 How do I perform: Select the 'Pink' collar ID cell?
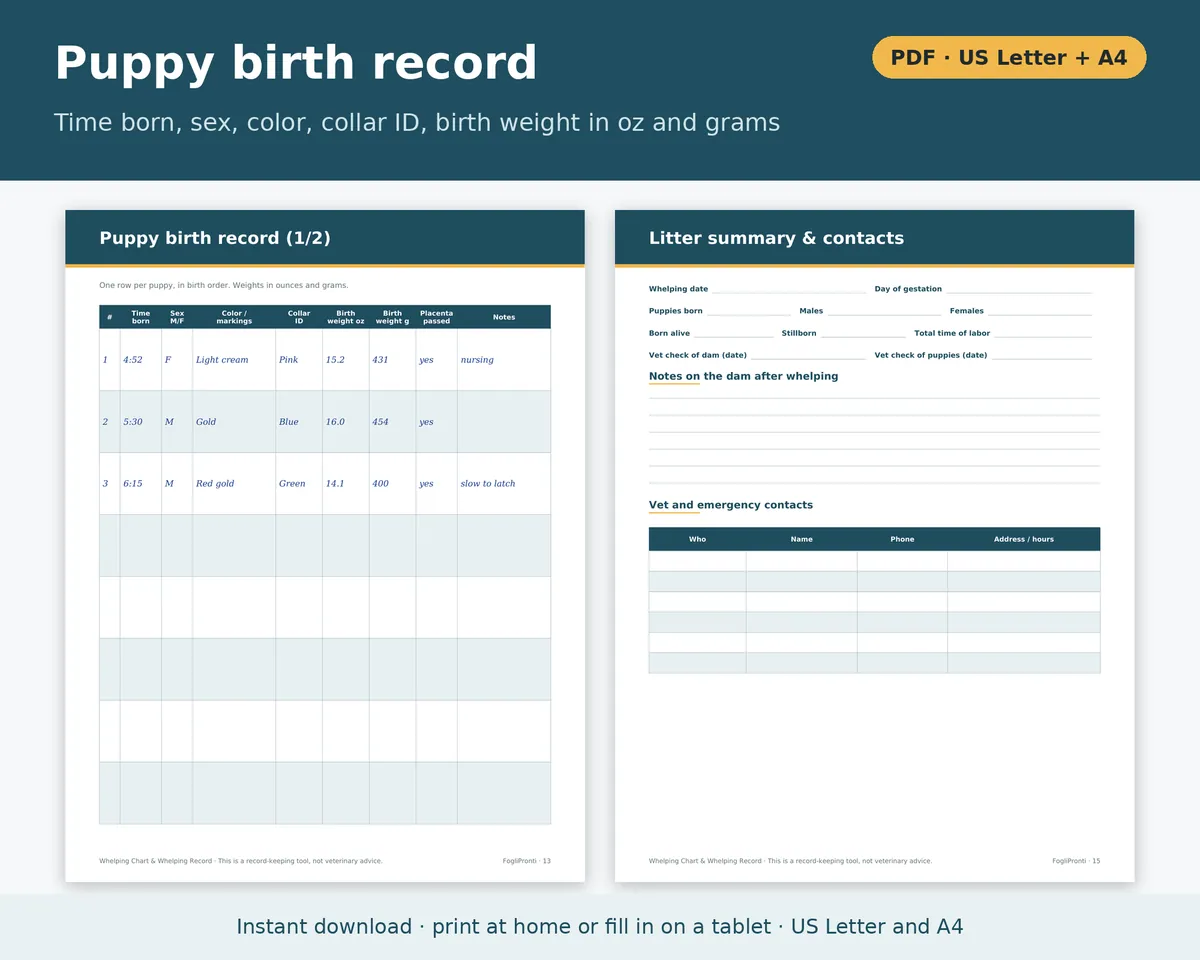tap(299, 360)
